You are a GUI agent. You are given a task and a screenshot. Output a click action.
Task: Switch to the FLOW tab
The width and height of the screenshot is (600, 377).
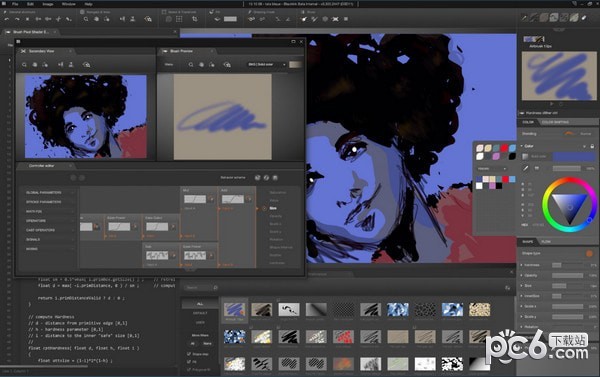[546, 242]
